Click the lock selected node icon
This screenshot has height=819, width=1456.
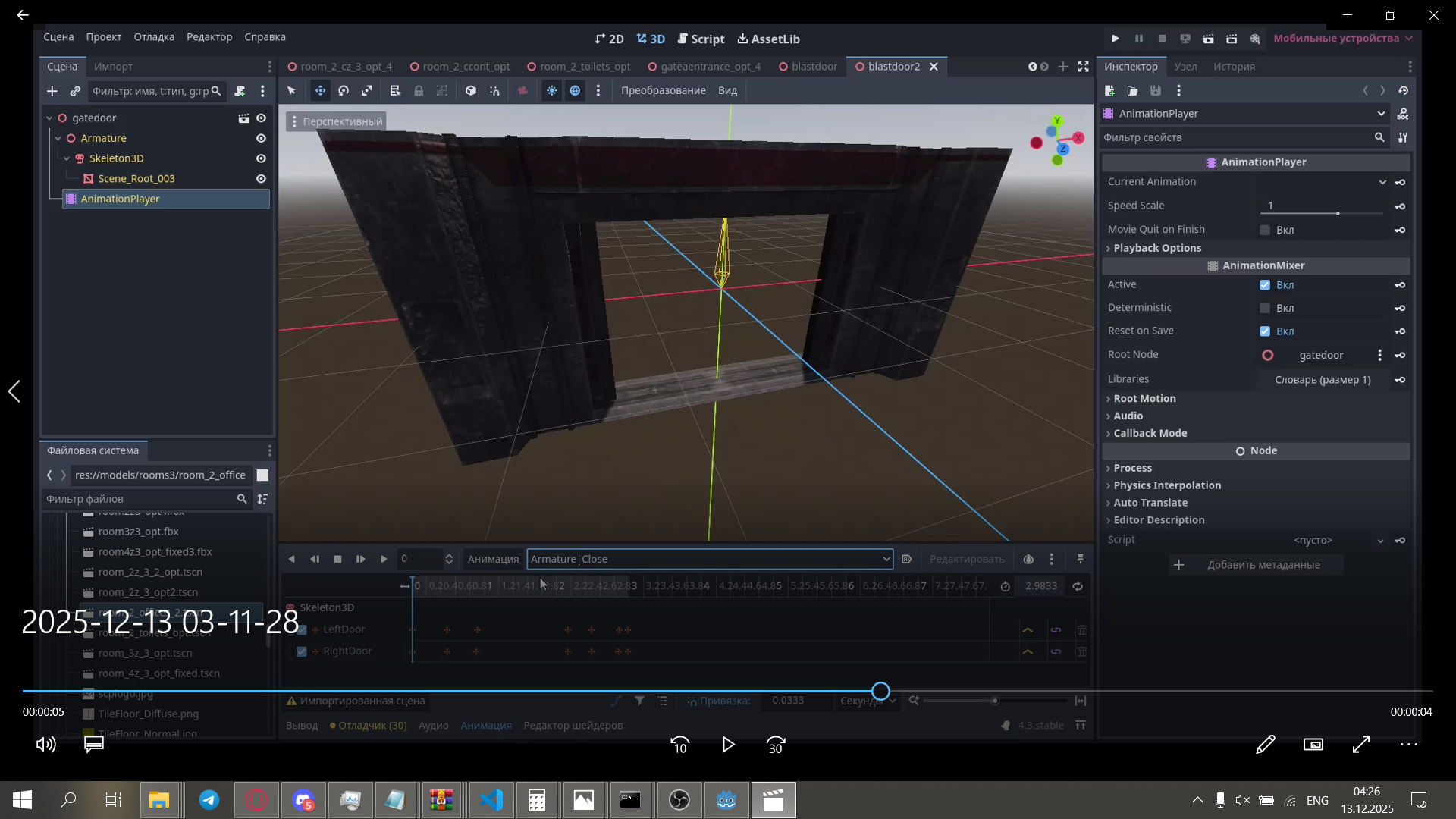tap(419, 90)
